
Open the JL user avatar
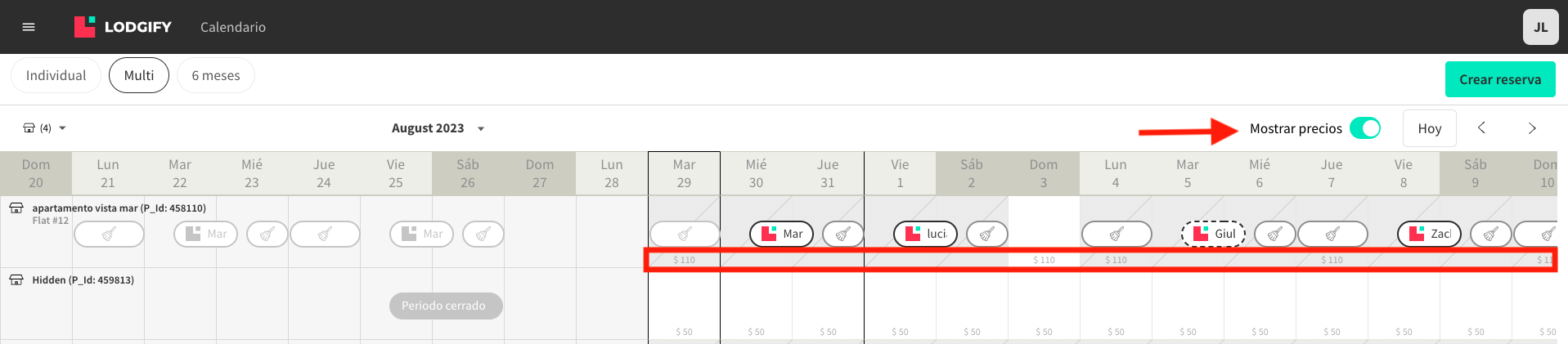click(x=1540, y=27)
